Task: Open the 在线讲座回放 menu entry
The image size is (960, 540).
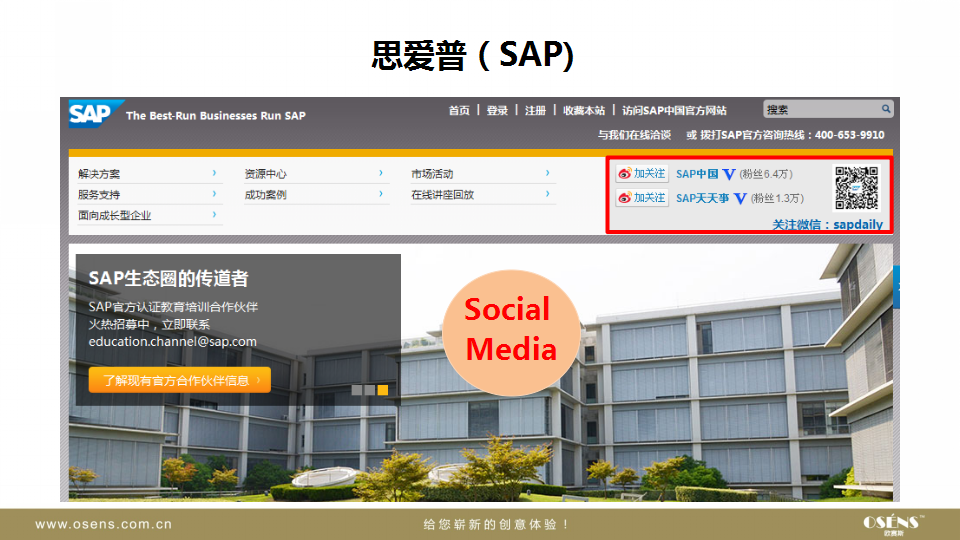Action: click(x=443, y=195)
